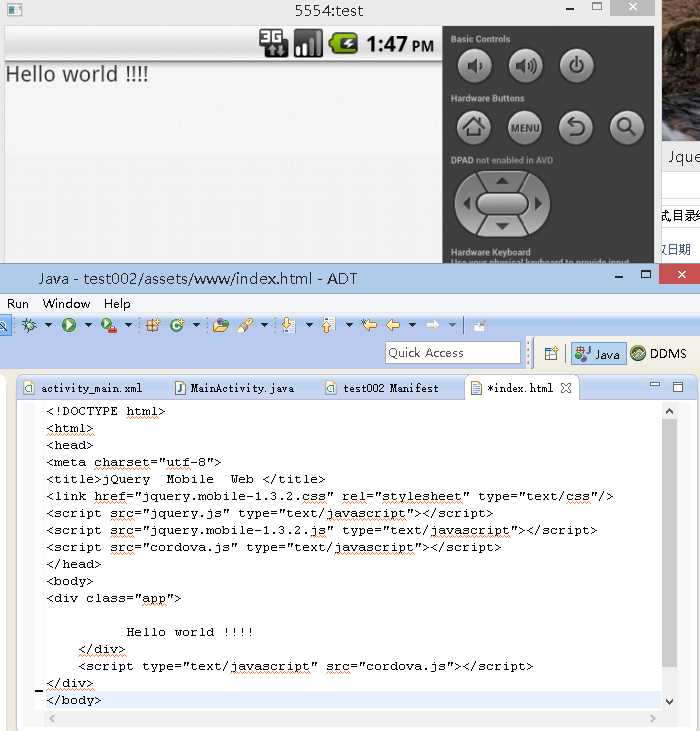
Task: Click the Next Annotation down-arrow icon
Action: (x=288, y=325)
